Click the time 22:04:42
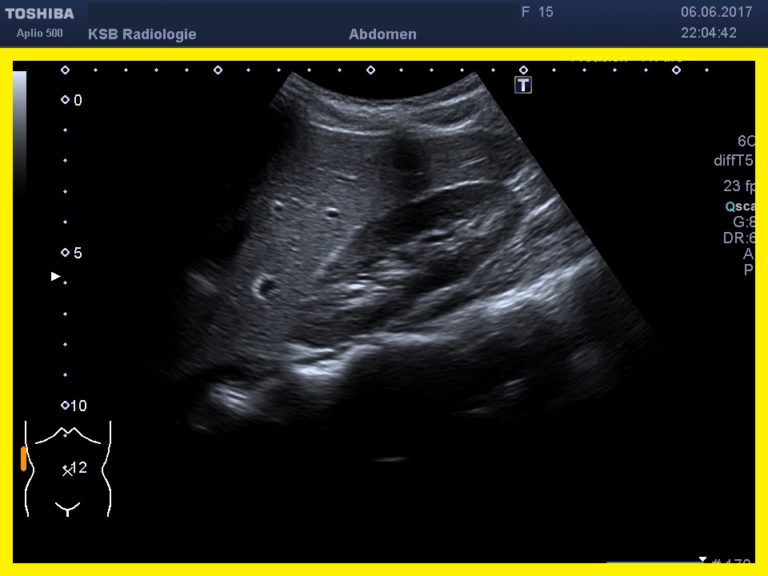Viewport: 768px width, 576px height. (x=708, y=33)
